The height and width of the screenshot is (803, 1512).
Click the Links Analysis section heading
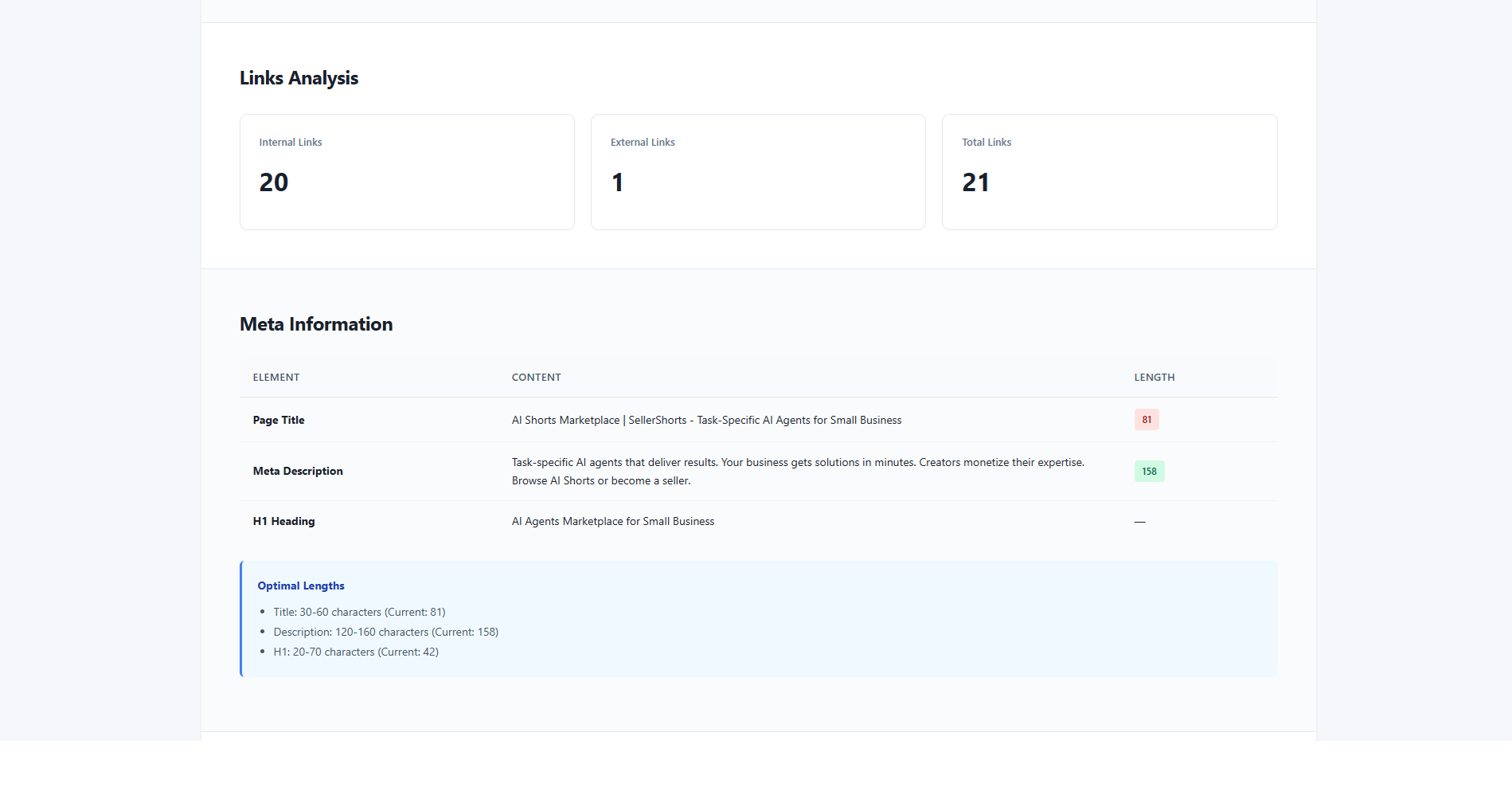pos(299,78)
